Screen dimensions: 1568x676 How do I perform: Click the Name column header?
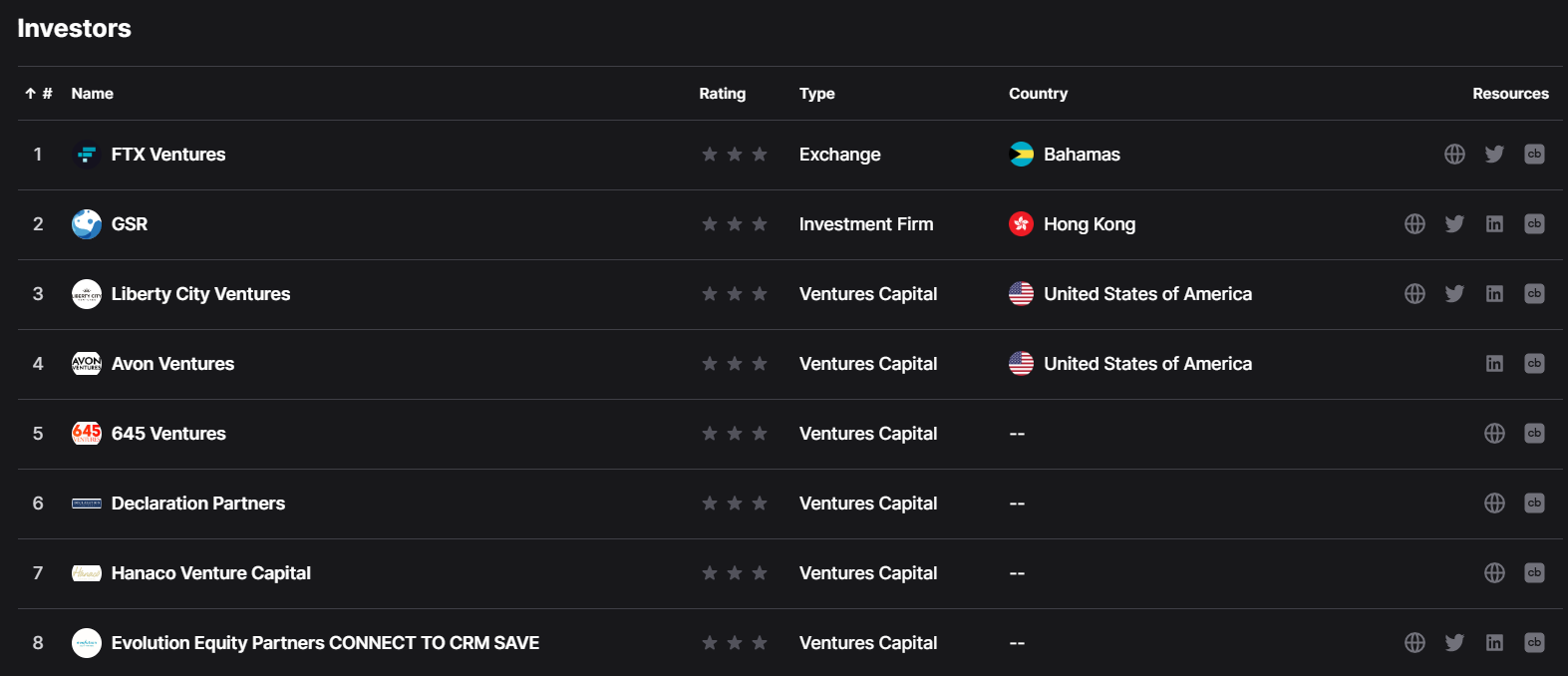(x=92, y=94)
